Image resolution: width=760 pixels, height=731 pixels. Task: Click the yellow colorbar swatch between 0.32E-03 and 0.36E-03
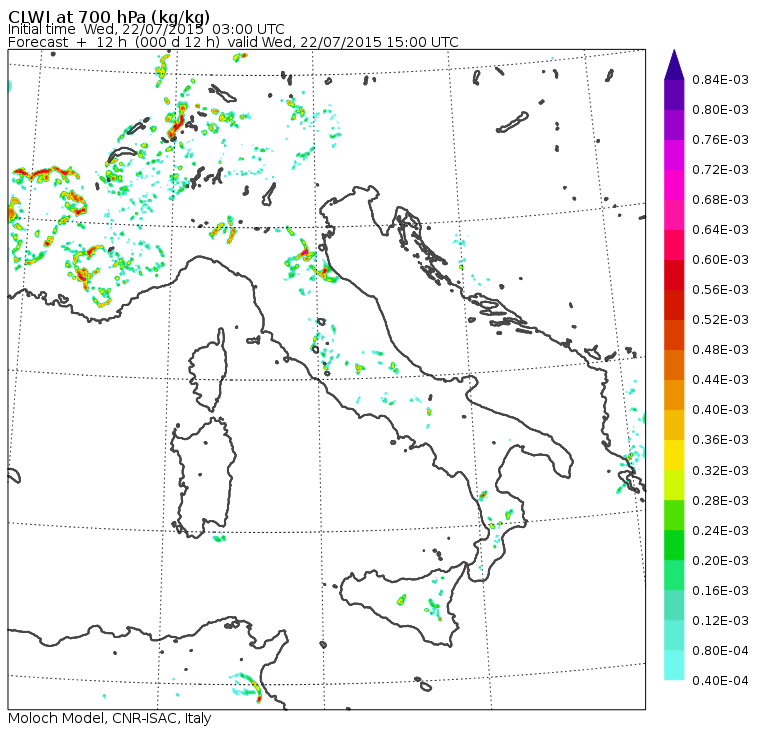[x=674, y=455]
